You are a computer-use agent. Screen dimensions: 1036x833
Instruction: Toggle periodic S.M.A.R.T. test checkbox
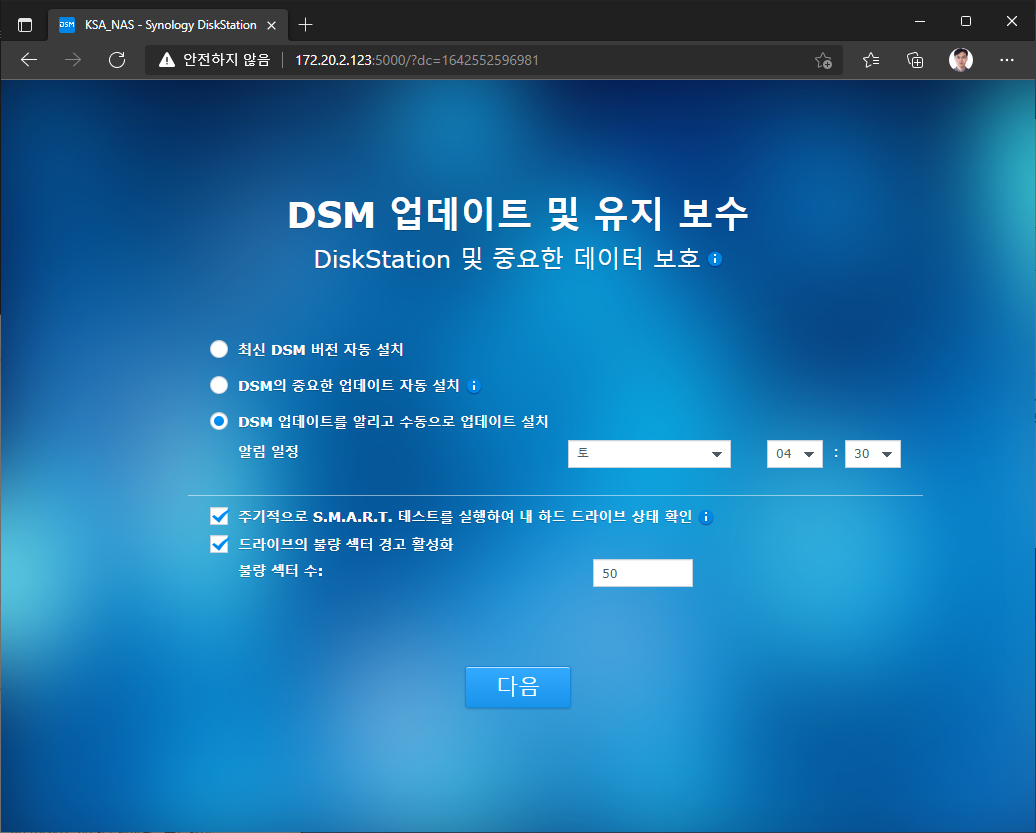click(219, 516)
